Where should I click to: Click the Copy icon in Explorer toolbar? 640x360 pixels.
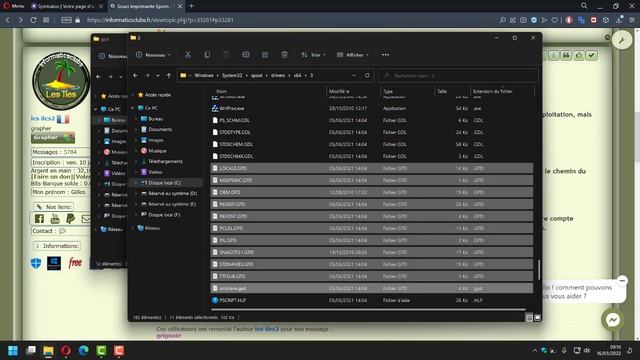point(207,55)
